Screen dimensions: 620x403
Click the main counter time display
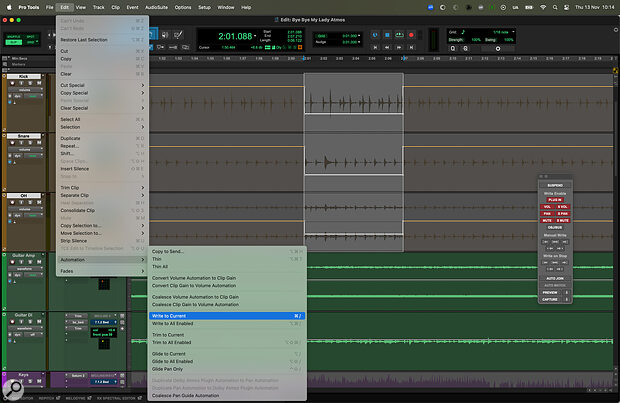pos(235,36)
